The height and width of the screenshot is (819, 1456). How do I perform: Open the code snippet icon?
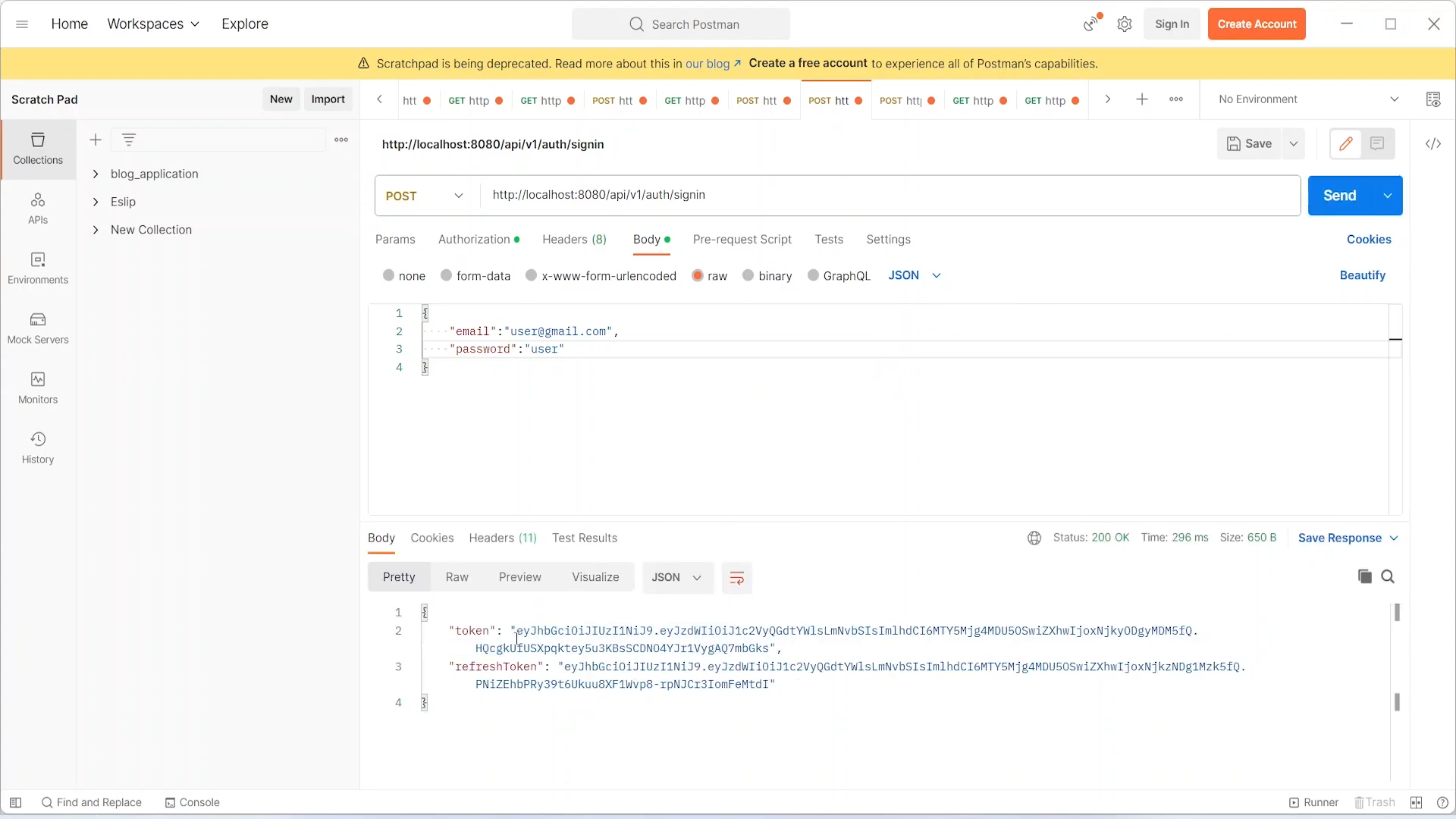(1433, 143)
